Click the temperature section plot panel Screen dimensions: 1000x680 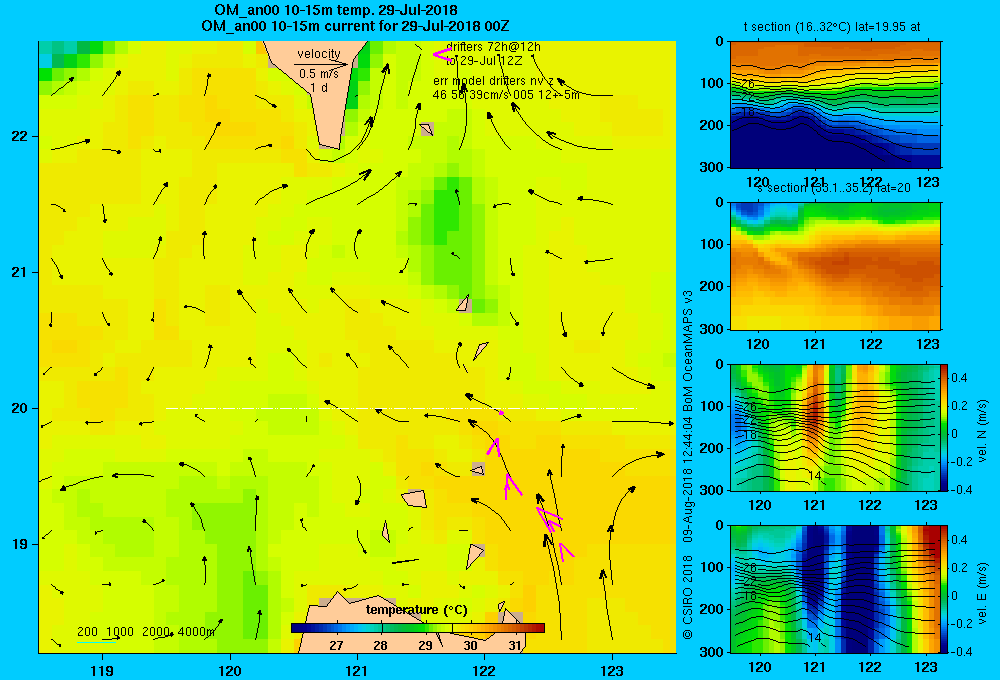click(835, 105)
